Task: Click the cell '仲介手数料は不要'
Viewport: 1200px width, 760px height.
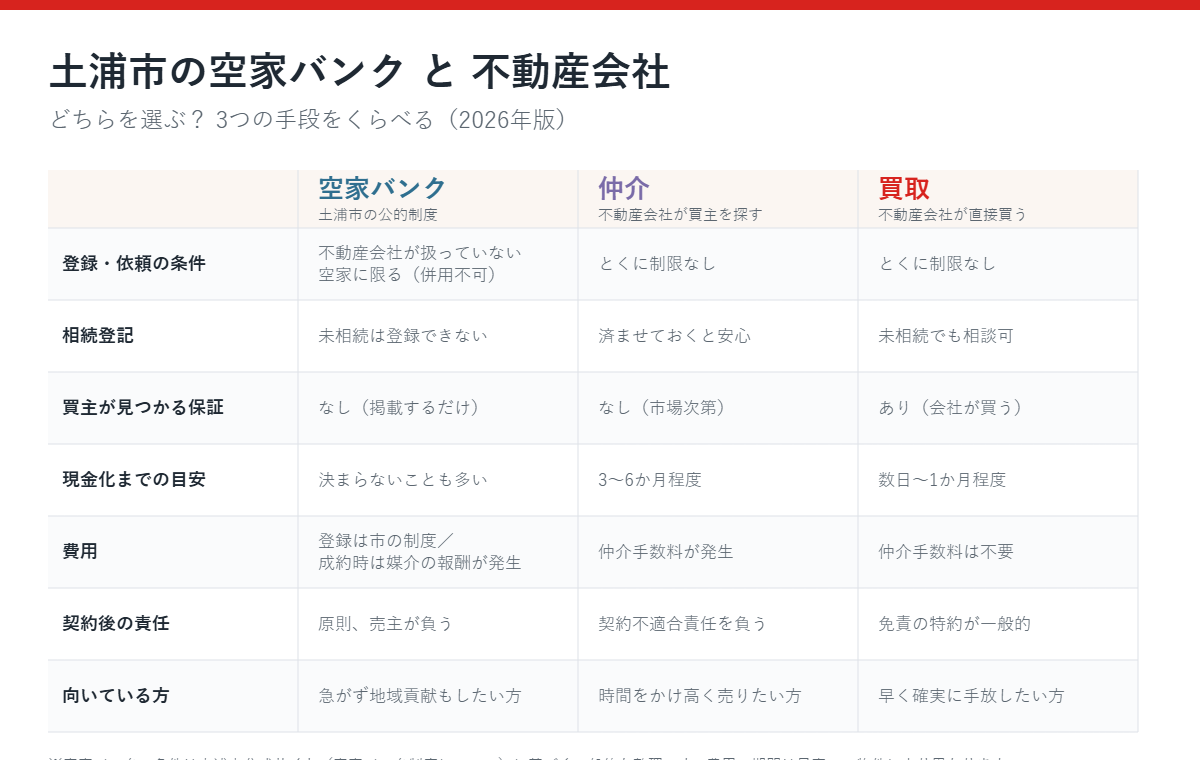Action: (946, 552)
